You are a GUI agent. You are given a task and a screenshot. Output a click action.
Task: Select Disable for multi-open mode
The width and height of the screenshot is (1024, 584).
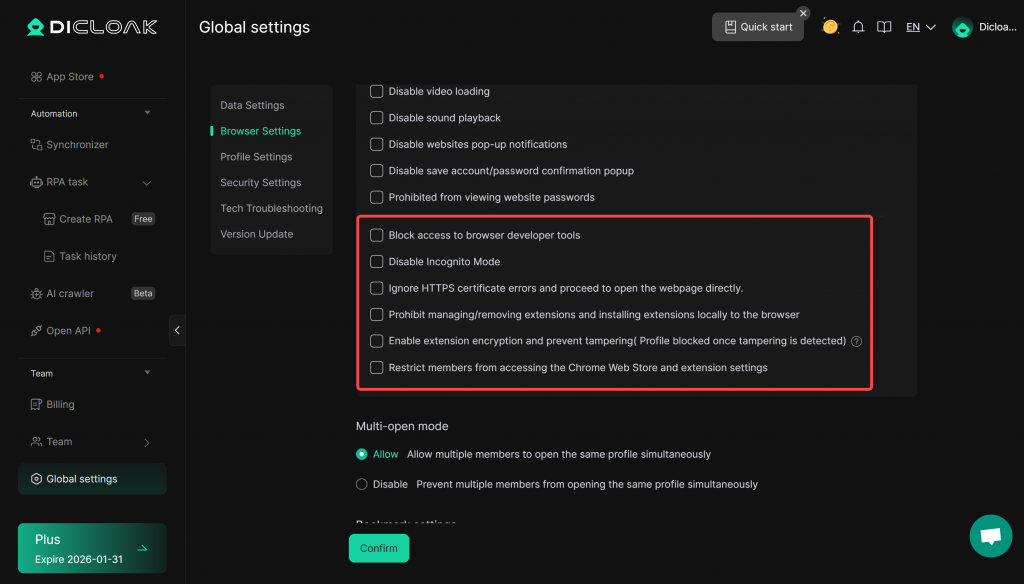click(x=362, y=484)
